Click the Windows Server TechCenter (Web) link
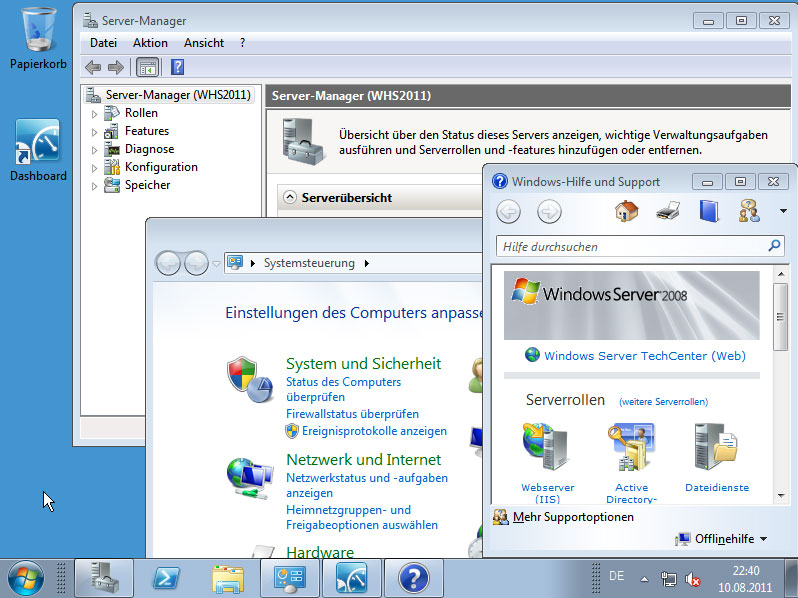This screenshot has width=798, height=598. pos(644,355)
